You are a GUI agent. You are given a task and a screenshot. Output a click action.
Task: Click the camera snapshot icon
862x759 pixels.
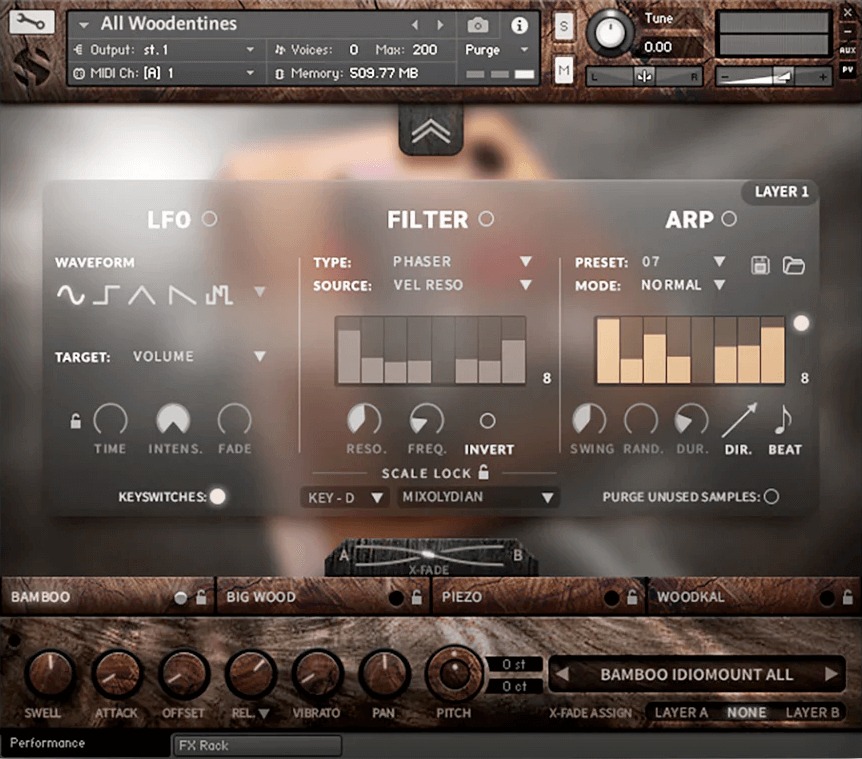(478, 25)
